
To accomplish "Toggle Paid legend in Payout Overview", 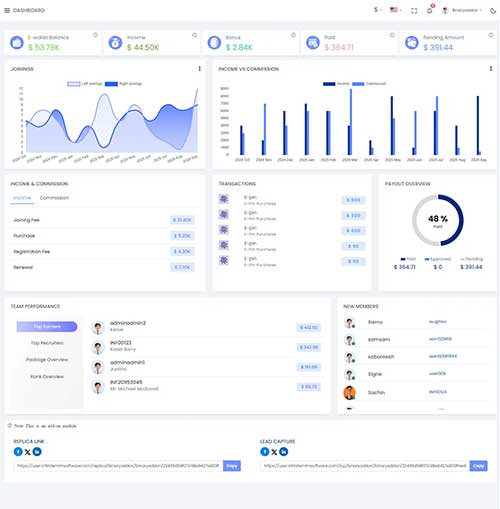I will (408, 259).
